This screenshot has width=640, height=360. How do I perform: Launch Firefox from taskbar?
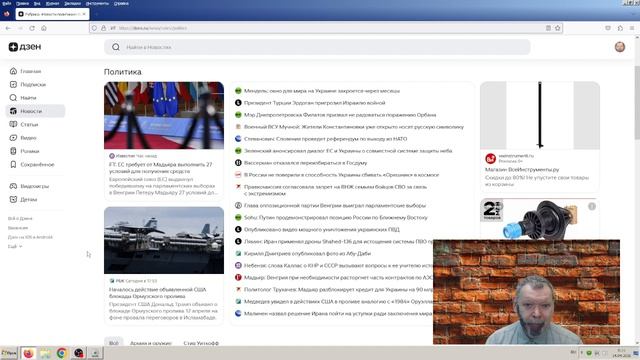[28, 353]
